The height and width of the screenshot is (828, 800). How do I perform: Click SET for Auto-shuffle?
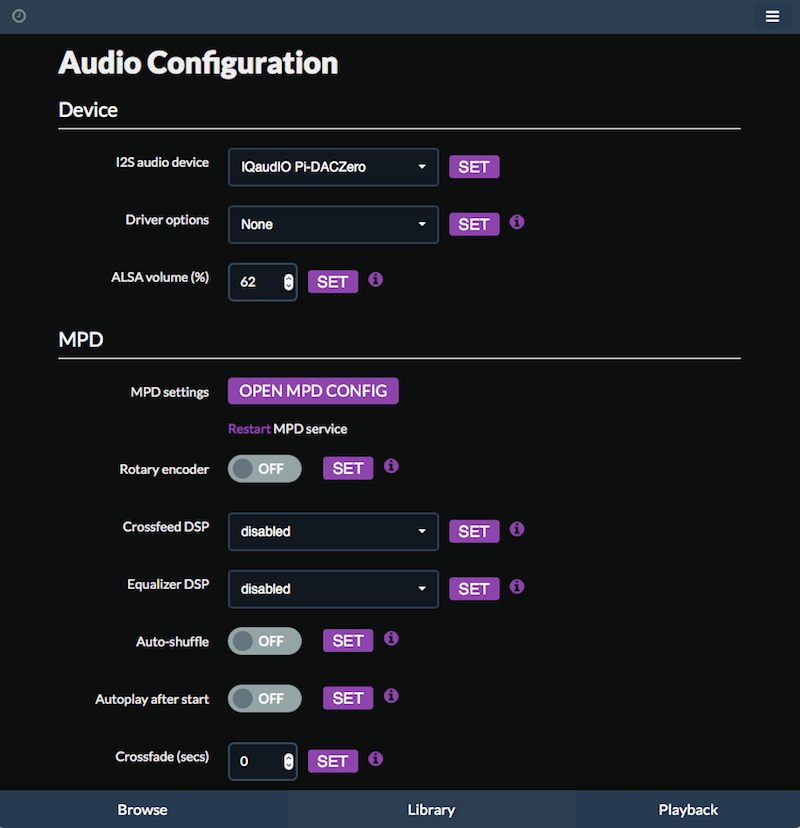348,641
